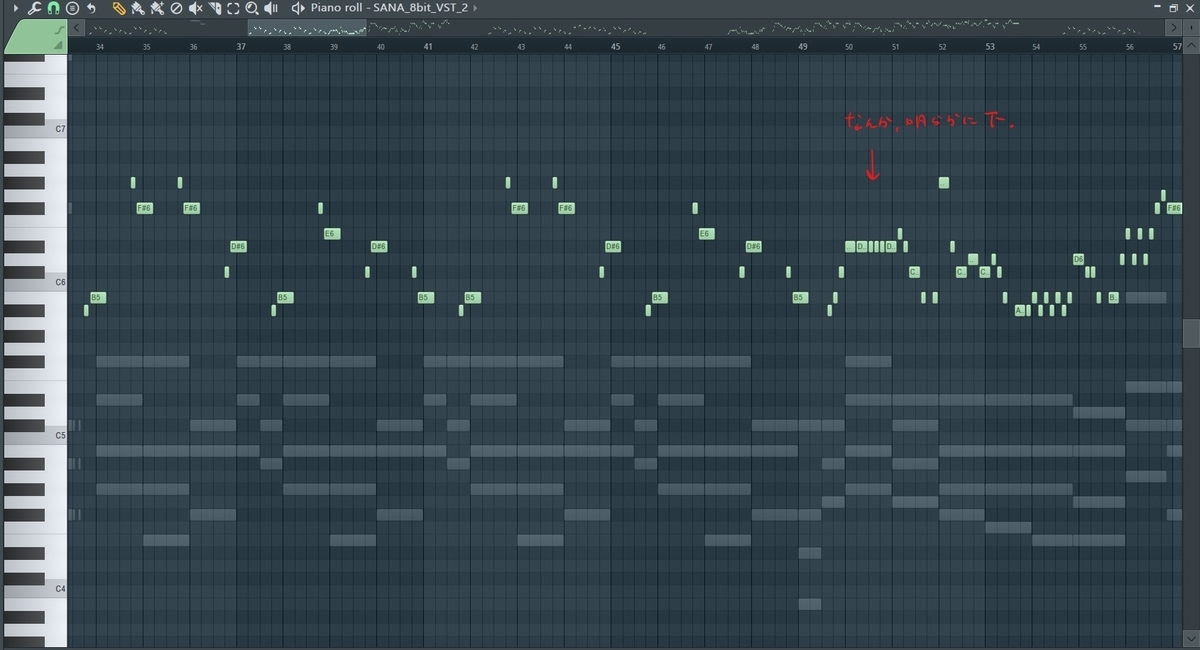1200x650 pixels.
Task: Click the highlighted region of the minimap scrollbar
Action: (307, 28)
